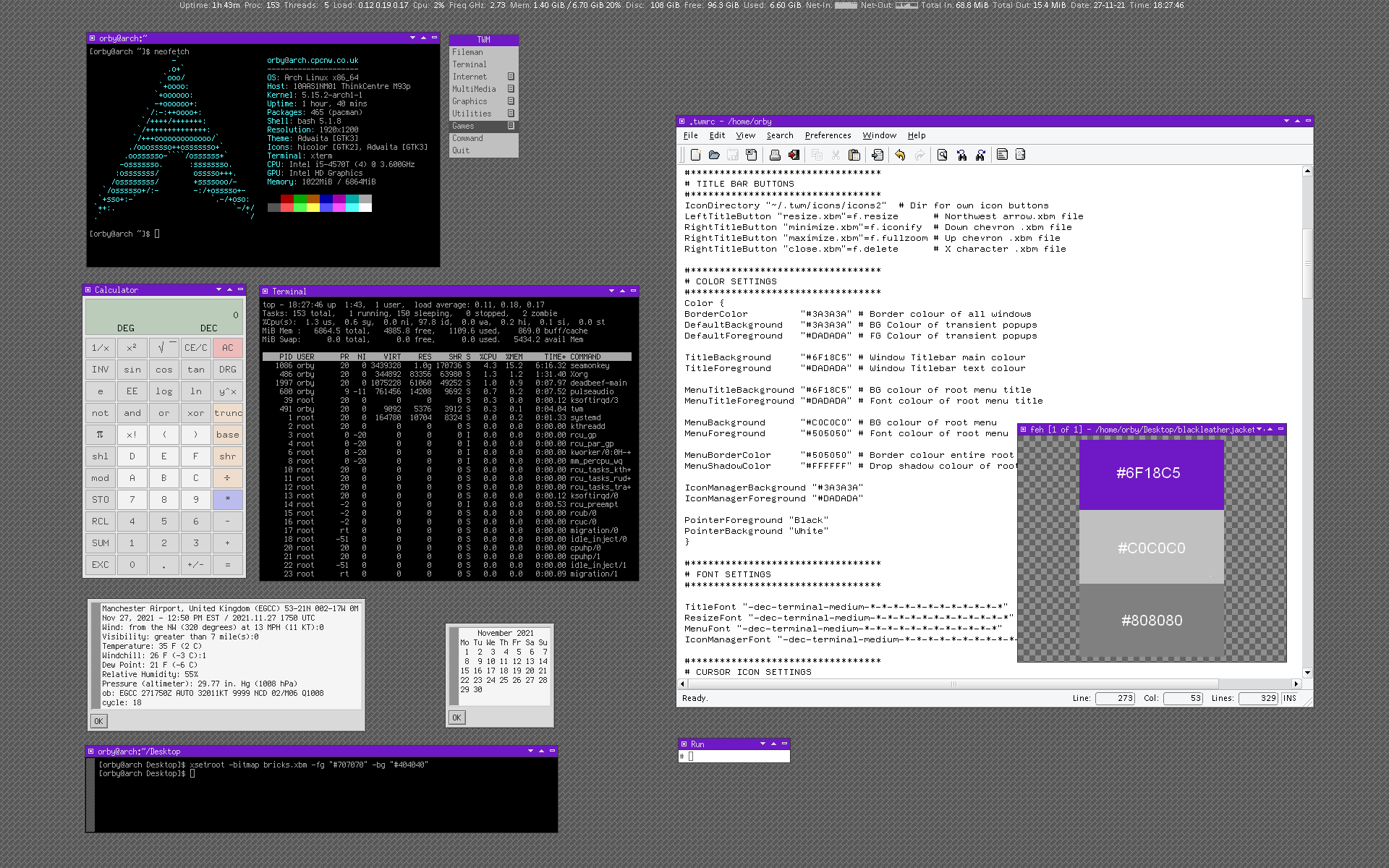Expand the Graphics submenu in TWM menu
1389x868 pixels.
click(x=511, y=101)
